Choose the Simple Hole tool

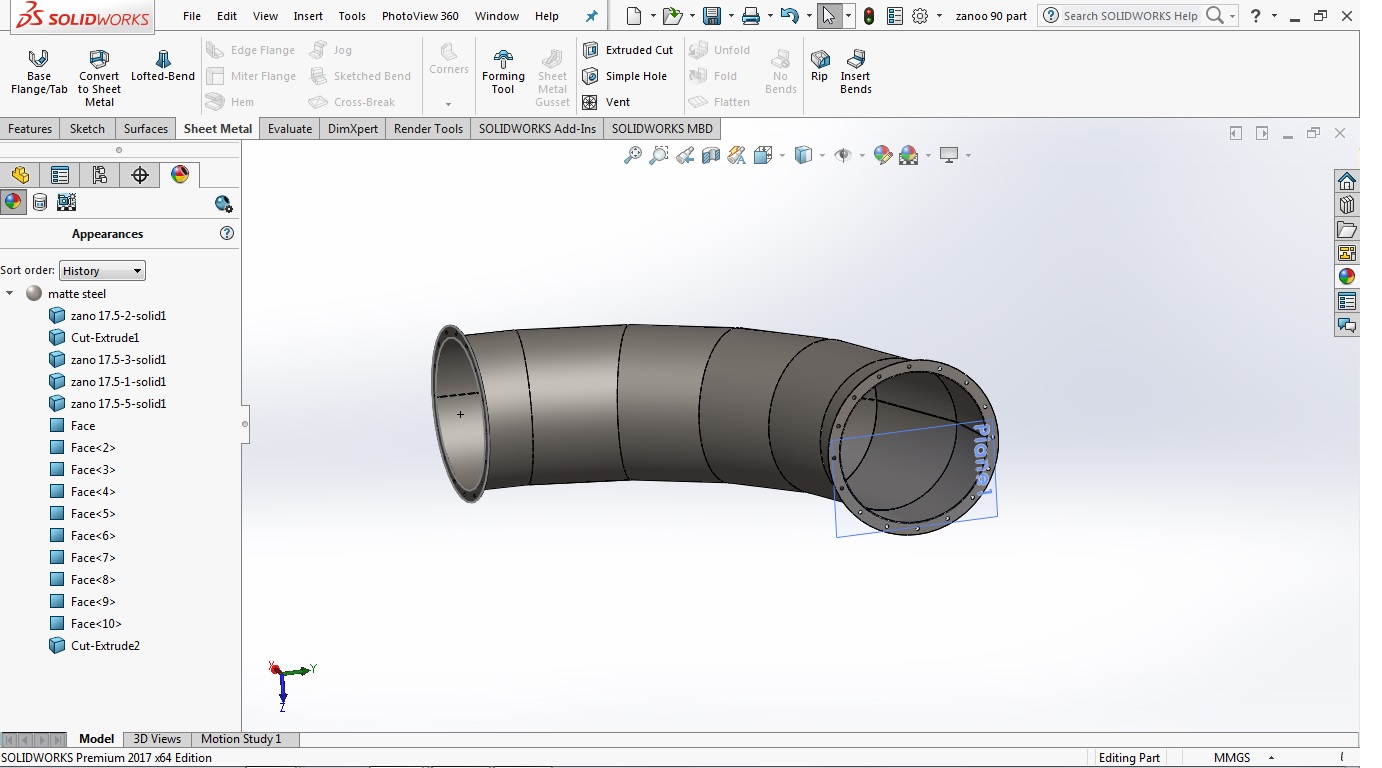click(625, 76)
